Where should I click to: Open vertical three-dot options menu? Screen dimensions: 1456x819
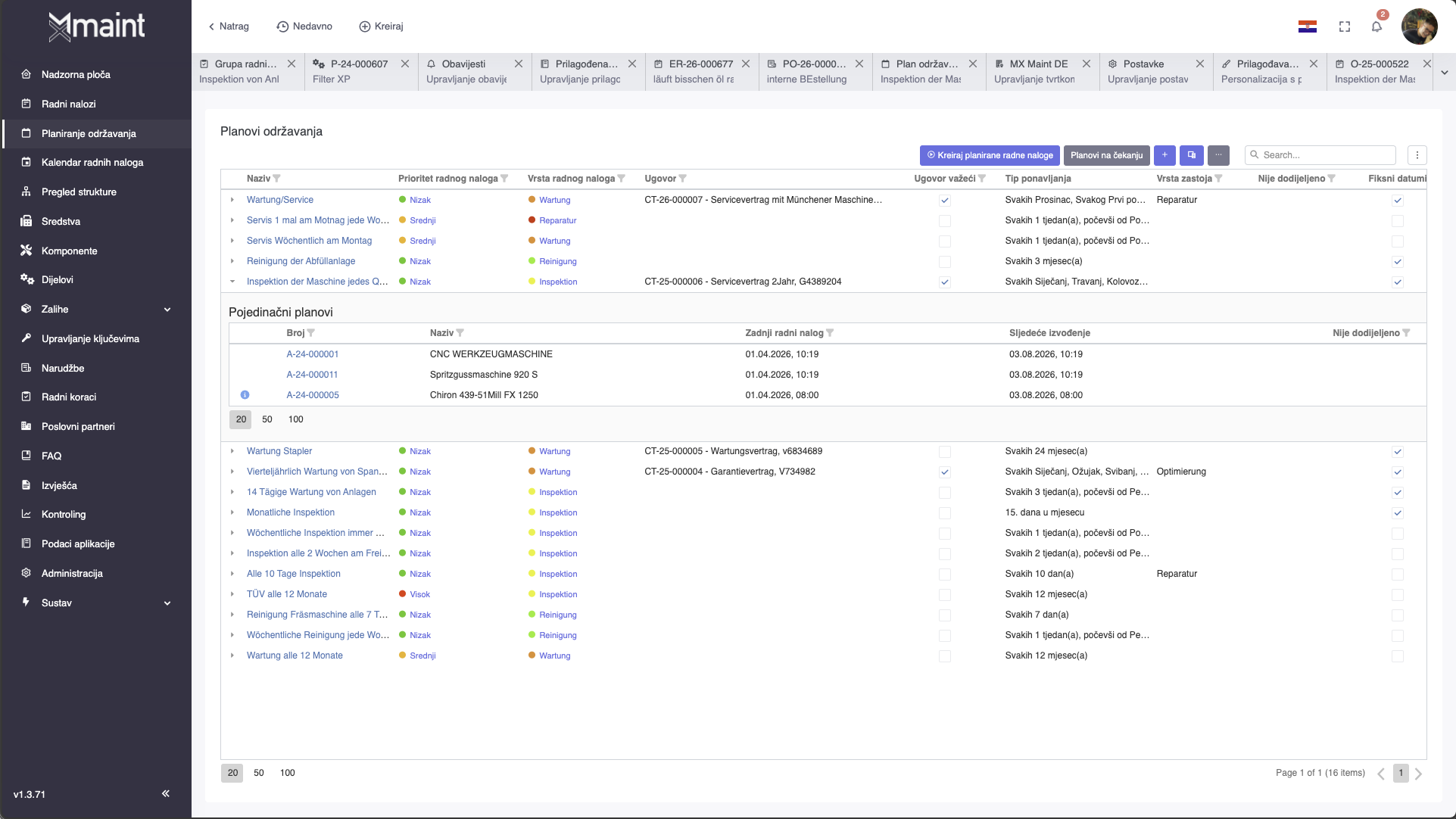click(x=1417, y=155)
